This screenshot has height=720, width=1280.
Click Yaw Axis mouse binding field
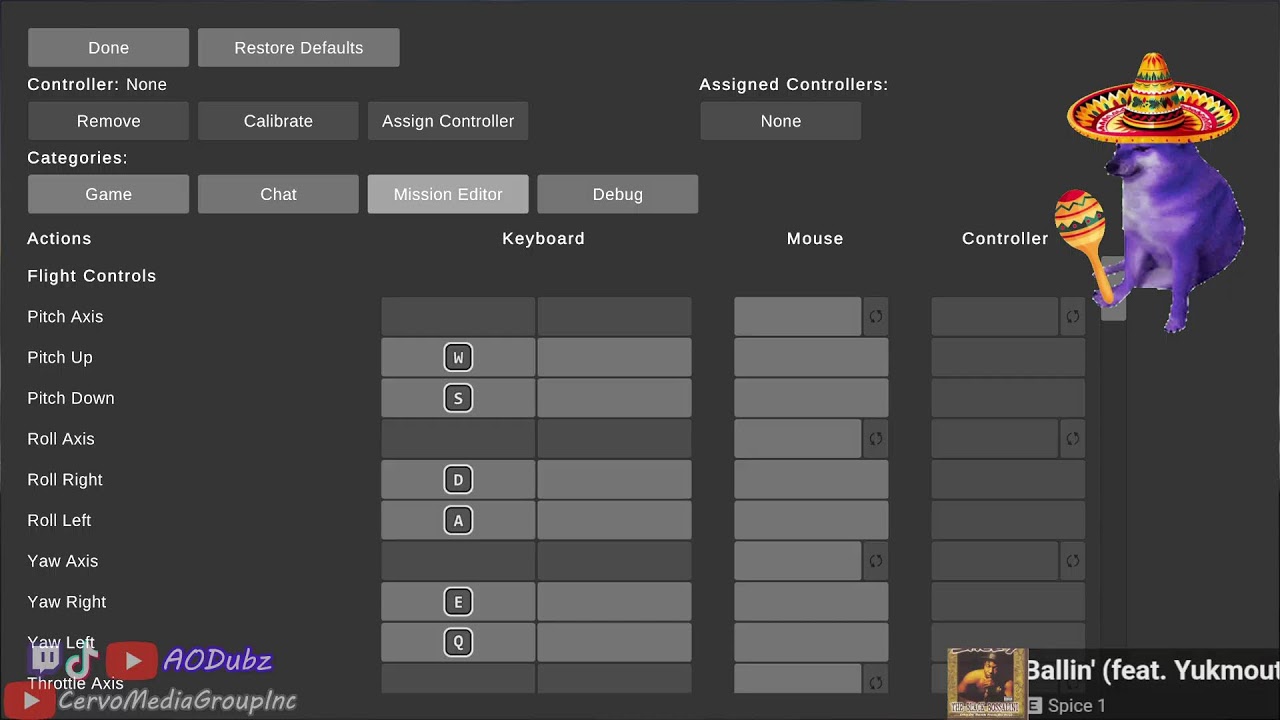[x=797, y=561]
